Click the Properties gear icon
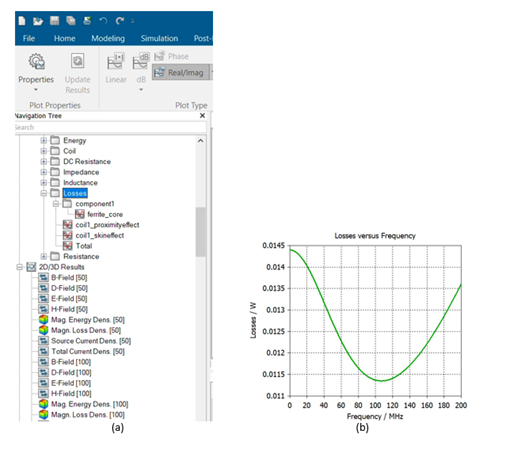 (36, 62)
